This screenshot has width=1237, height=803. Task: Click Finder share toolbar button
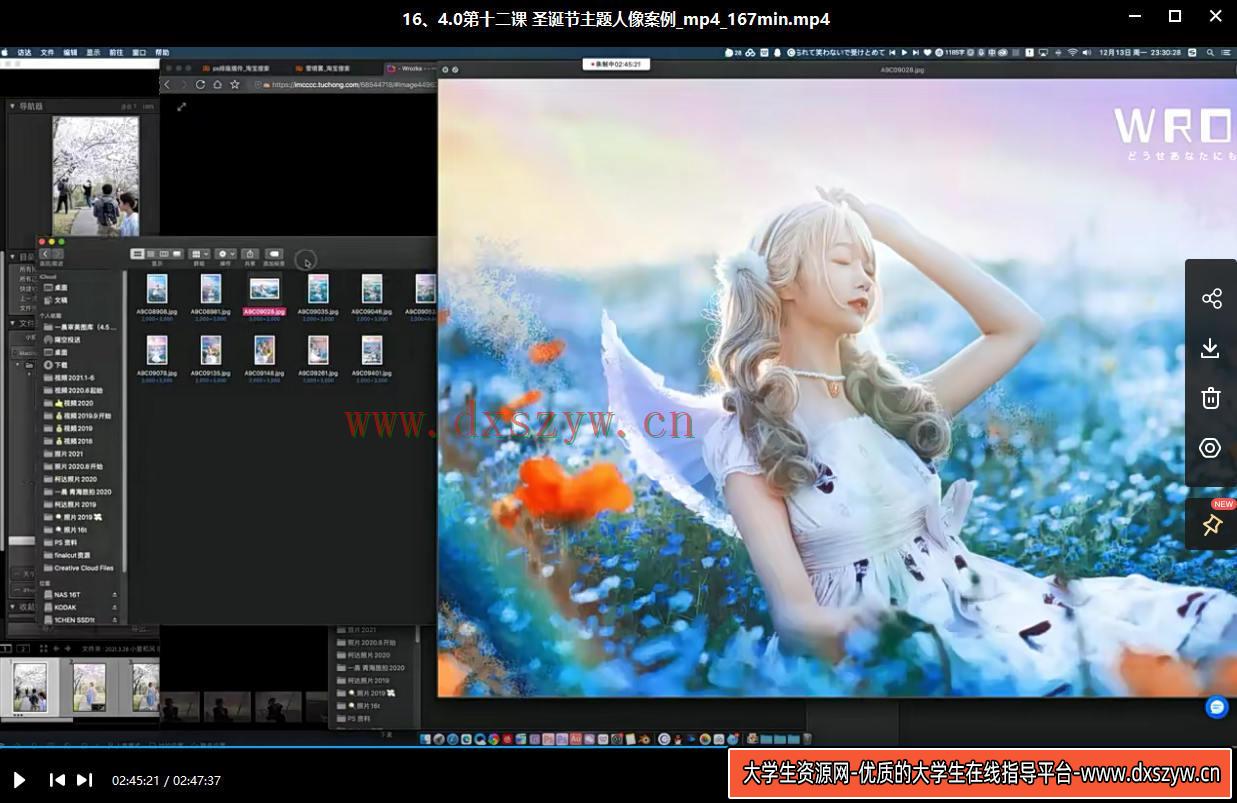(x=251, y=254)
